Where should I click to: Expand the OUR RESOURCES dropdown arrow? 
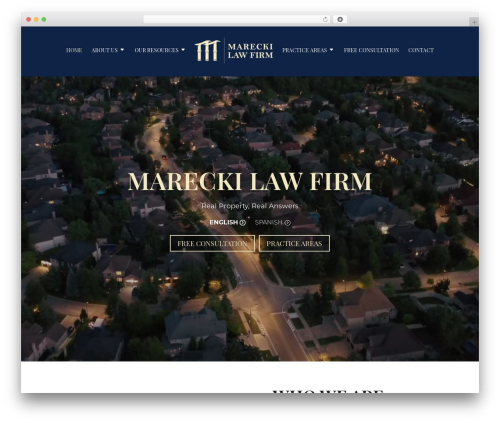[x=183, y=50]
